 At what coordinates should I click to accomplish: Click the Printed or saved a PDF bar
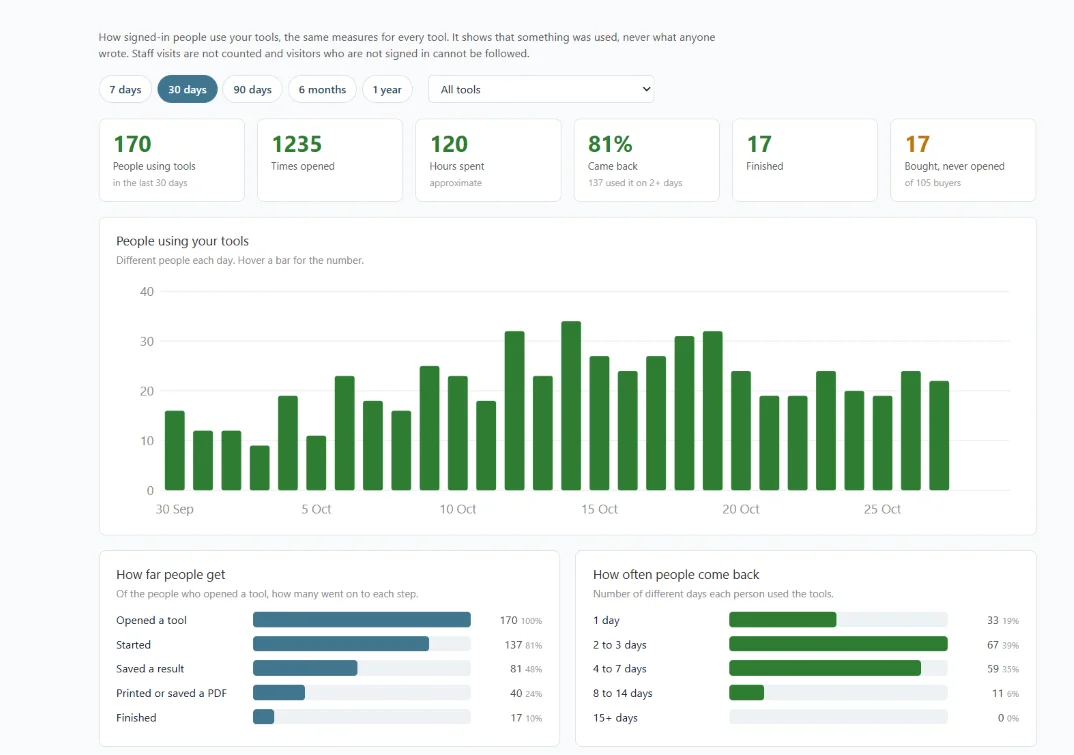[362, 693]
